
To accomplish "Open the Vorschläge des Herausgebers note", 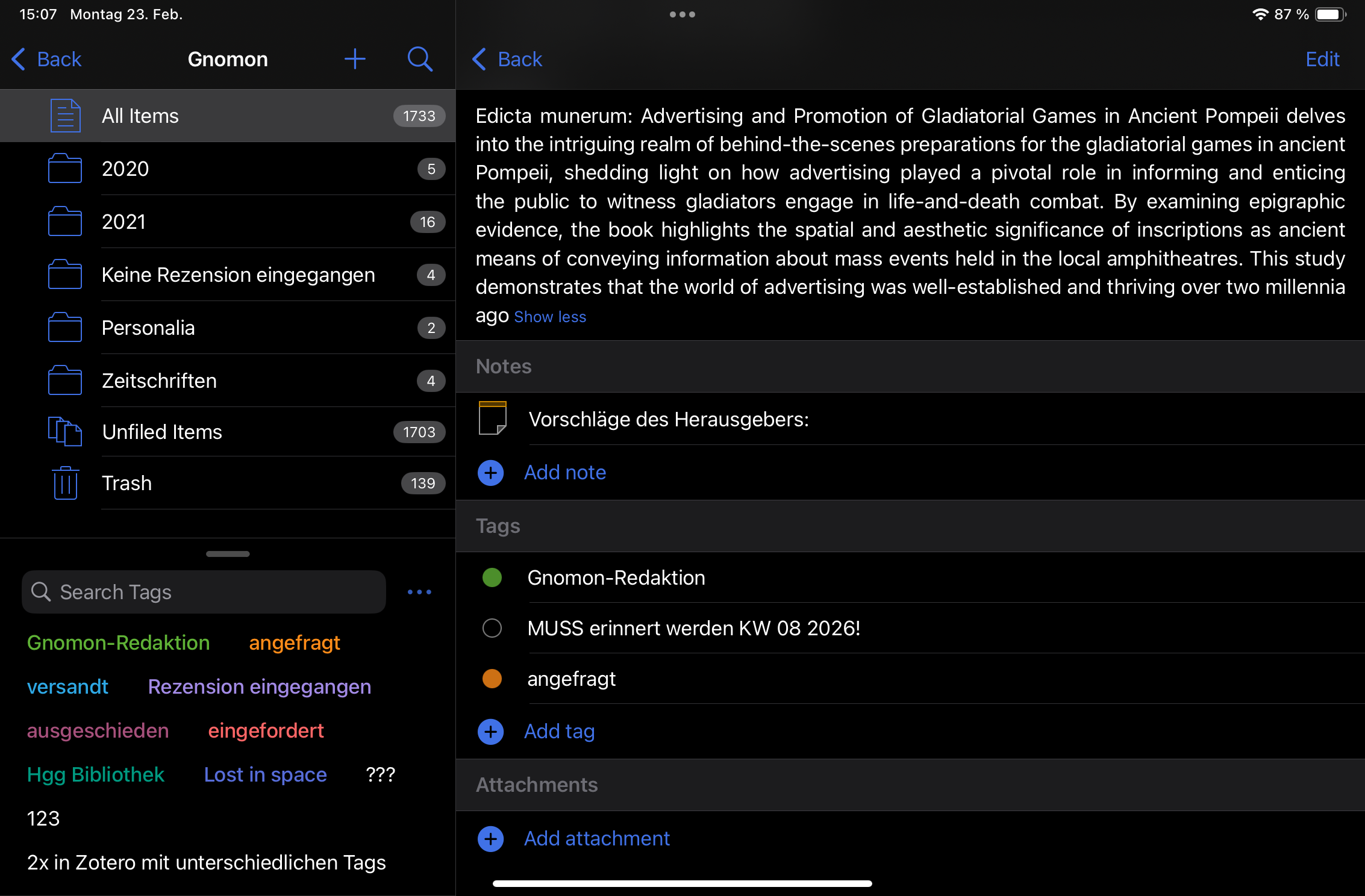I will click(x=668, y=419).
